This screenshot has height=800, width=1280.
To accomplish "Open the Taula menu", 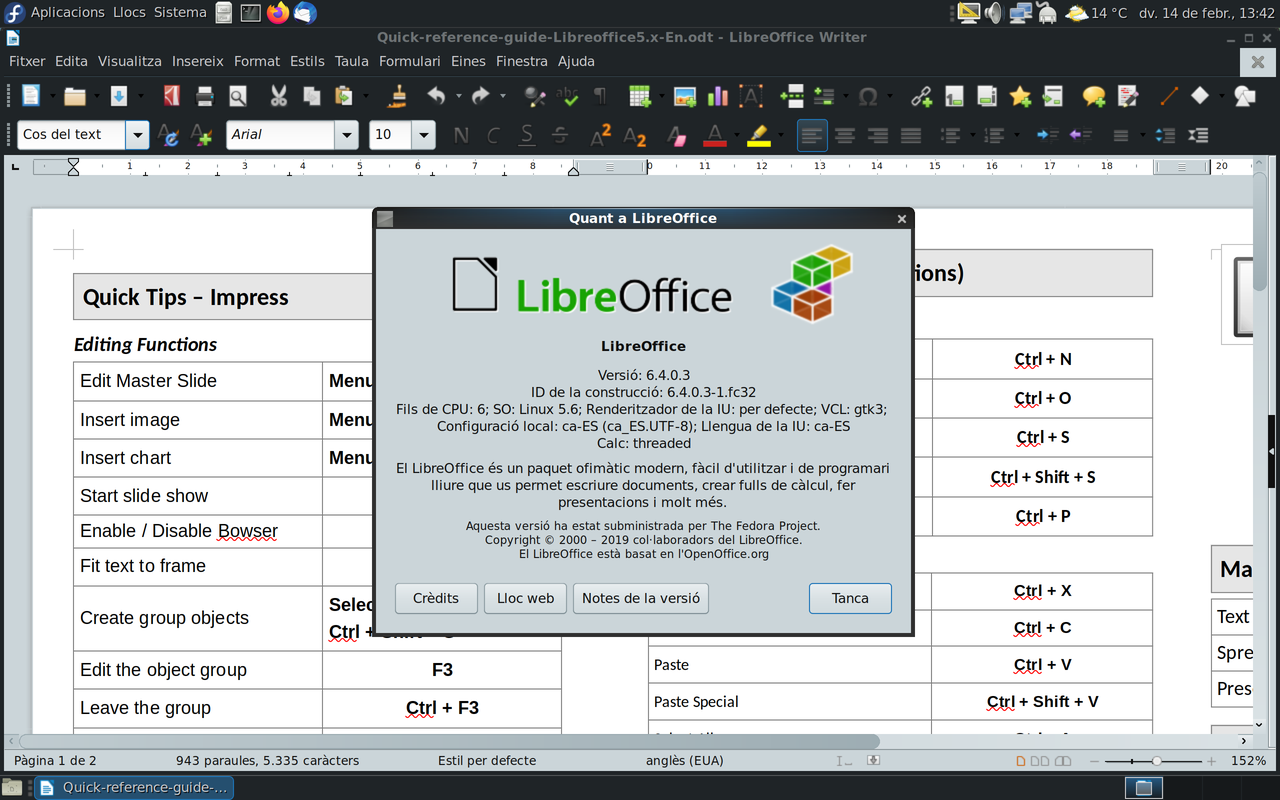I will tap(352, 61).
